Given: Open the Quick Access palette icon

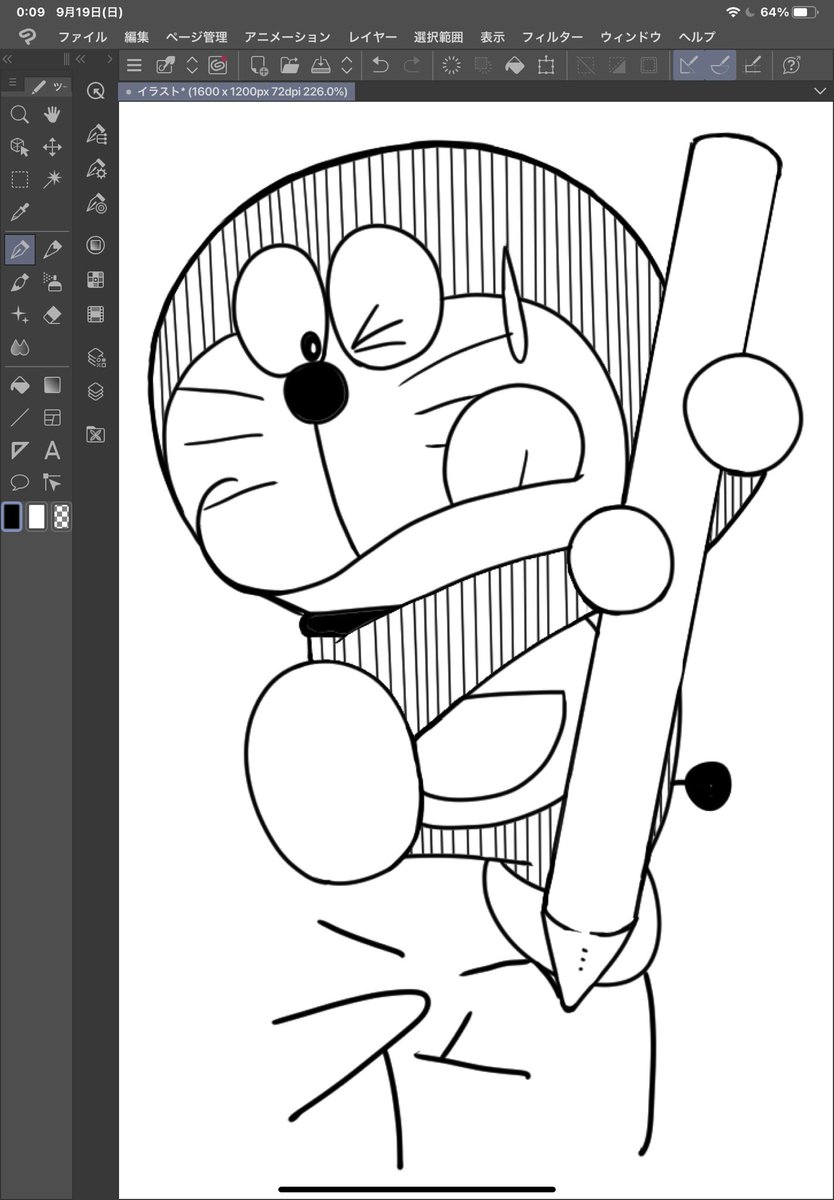Looking at the screenshot, I should point(96,91).
